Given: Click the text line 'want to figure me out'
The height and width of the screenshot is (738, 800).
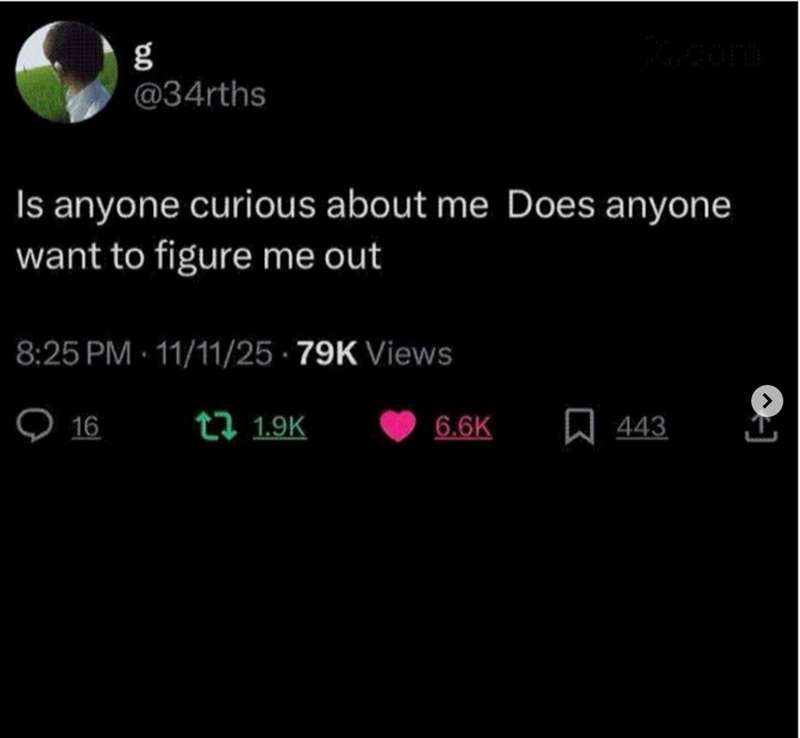Looking at the screenshot, I should pos(199,256).
